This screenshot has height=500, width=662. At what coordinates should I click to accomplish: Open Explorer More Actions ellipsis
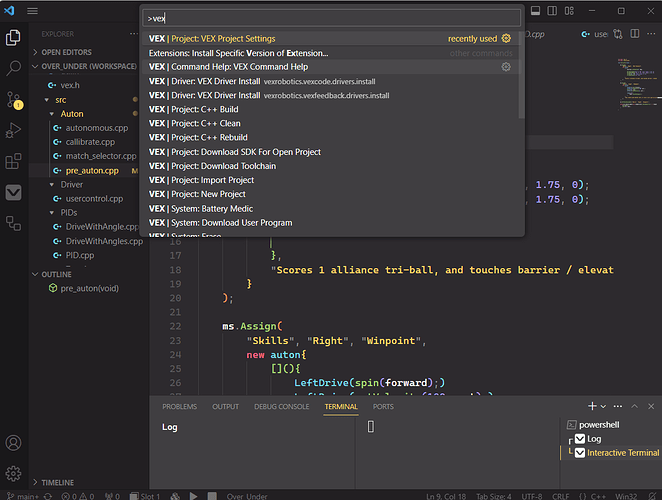pyautogui.click(x=134, y=34)
